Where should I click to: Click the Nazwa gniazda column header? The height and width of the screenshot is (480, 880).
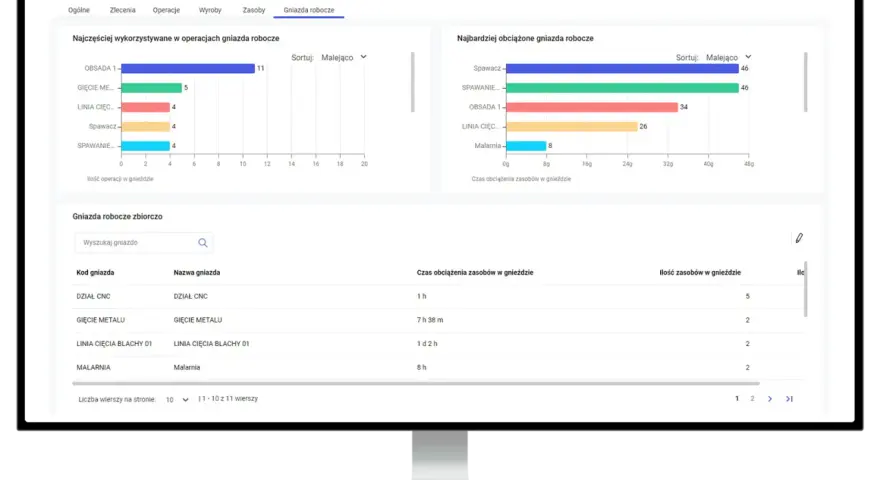[x=196, y=273]
